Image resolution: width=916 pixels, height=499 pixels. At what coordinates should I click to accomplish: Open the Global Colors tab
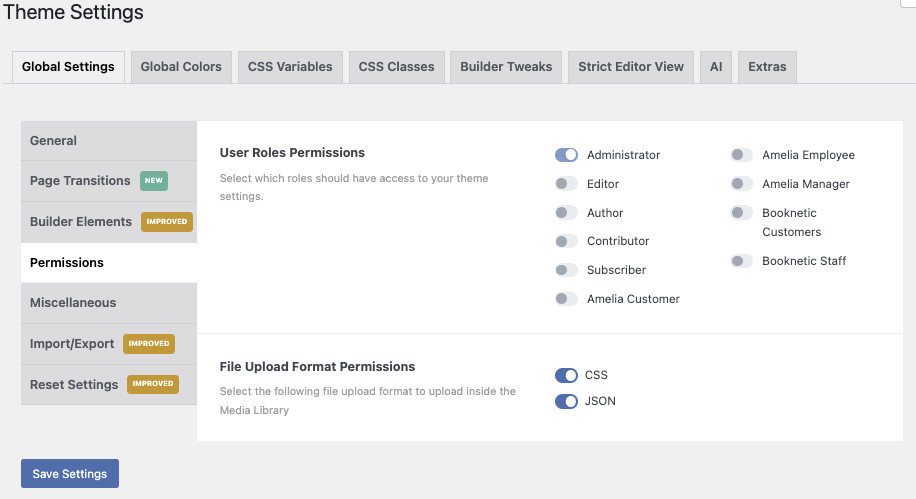[181, 67]
